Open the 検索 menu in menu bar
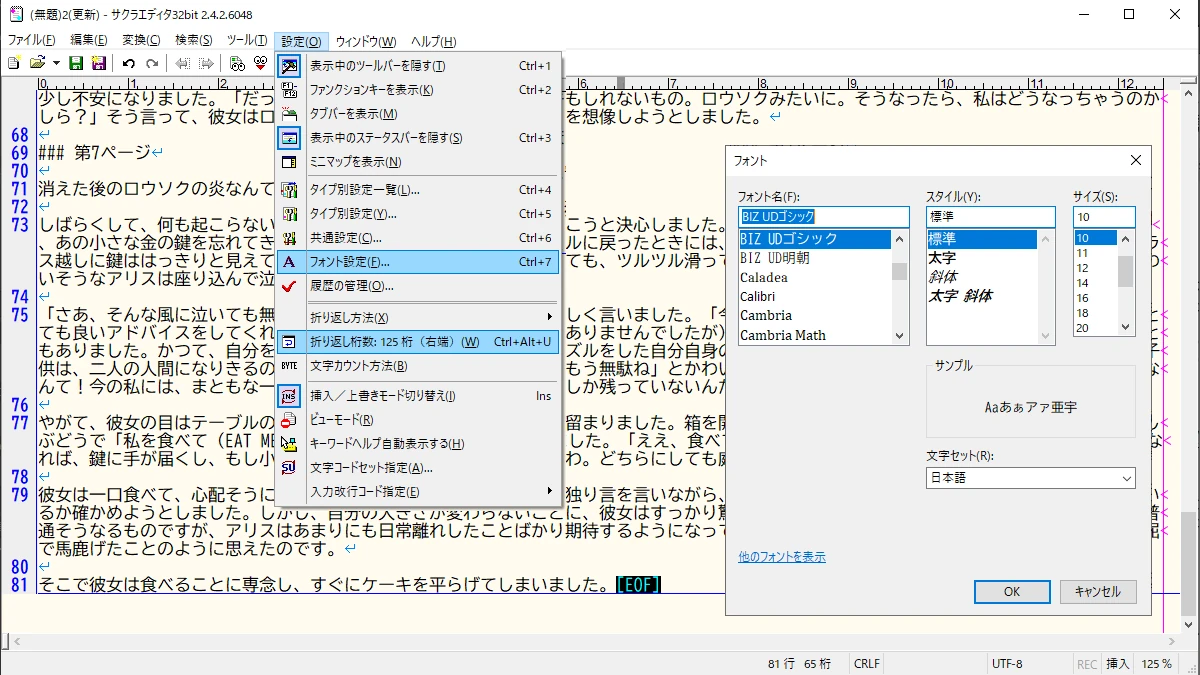 click(x=193, y=41)
